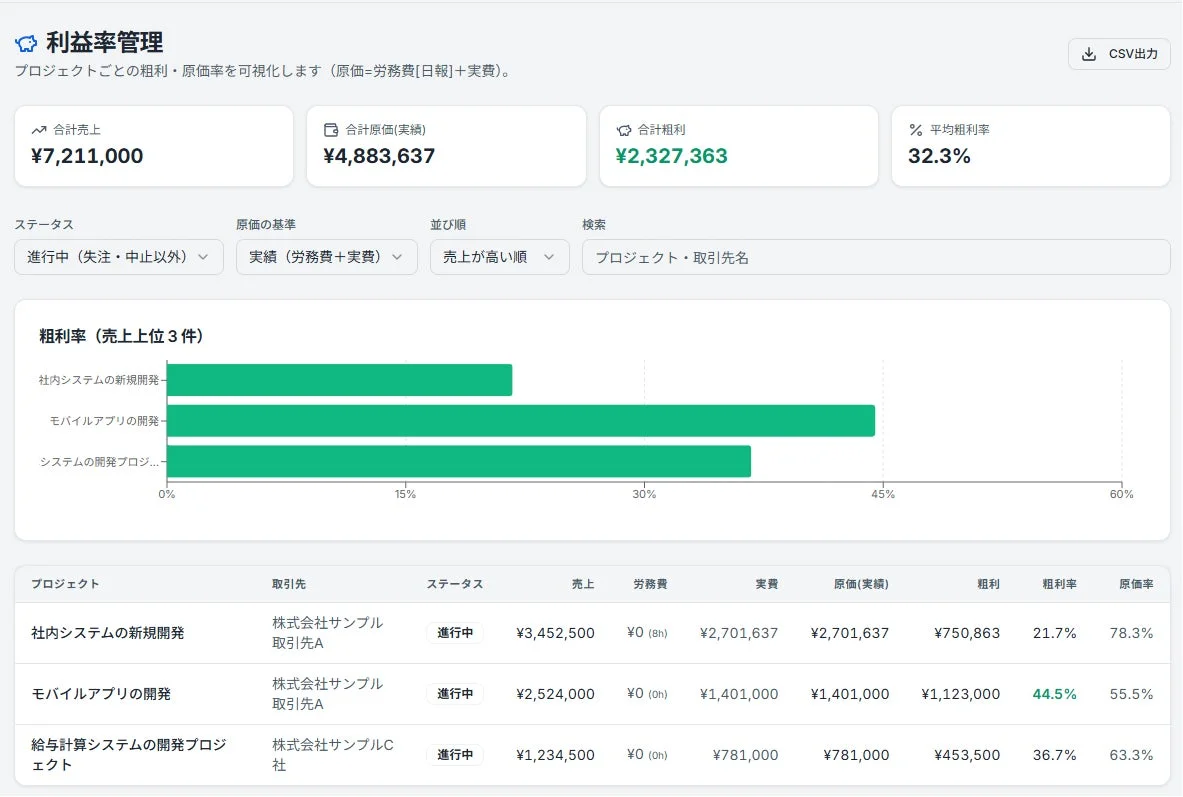Click the ¥1,234,500 sales value

[555, 755]
